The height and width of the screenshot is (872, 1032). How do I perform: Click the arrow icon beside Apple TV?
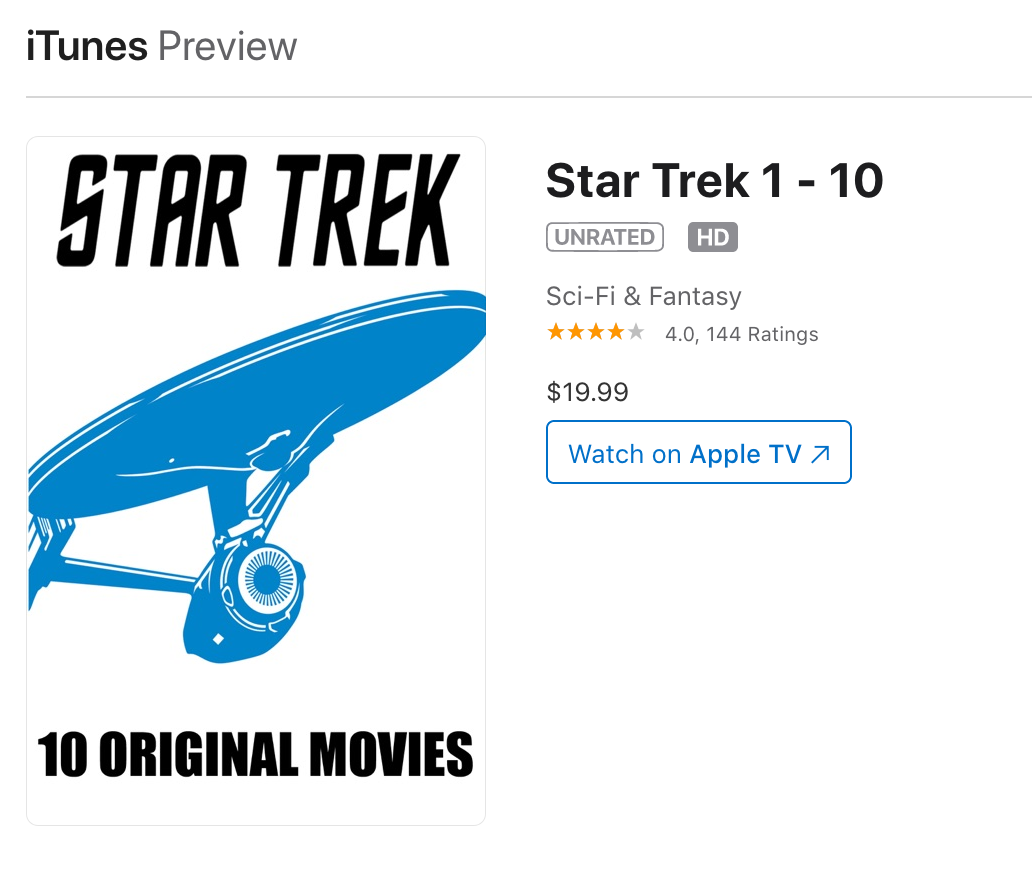821,454
